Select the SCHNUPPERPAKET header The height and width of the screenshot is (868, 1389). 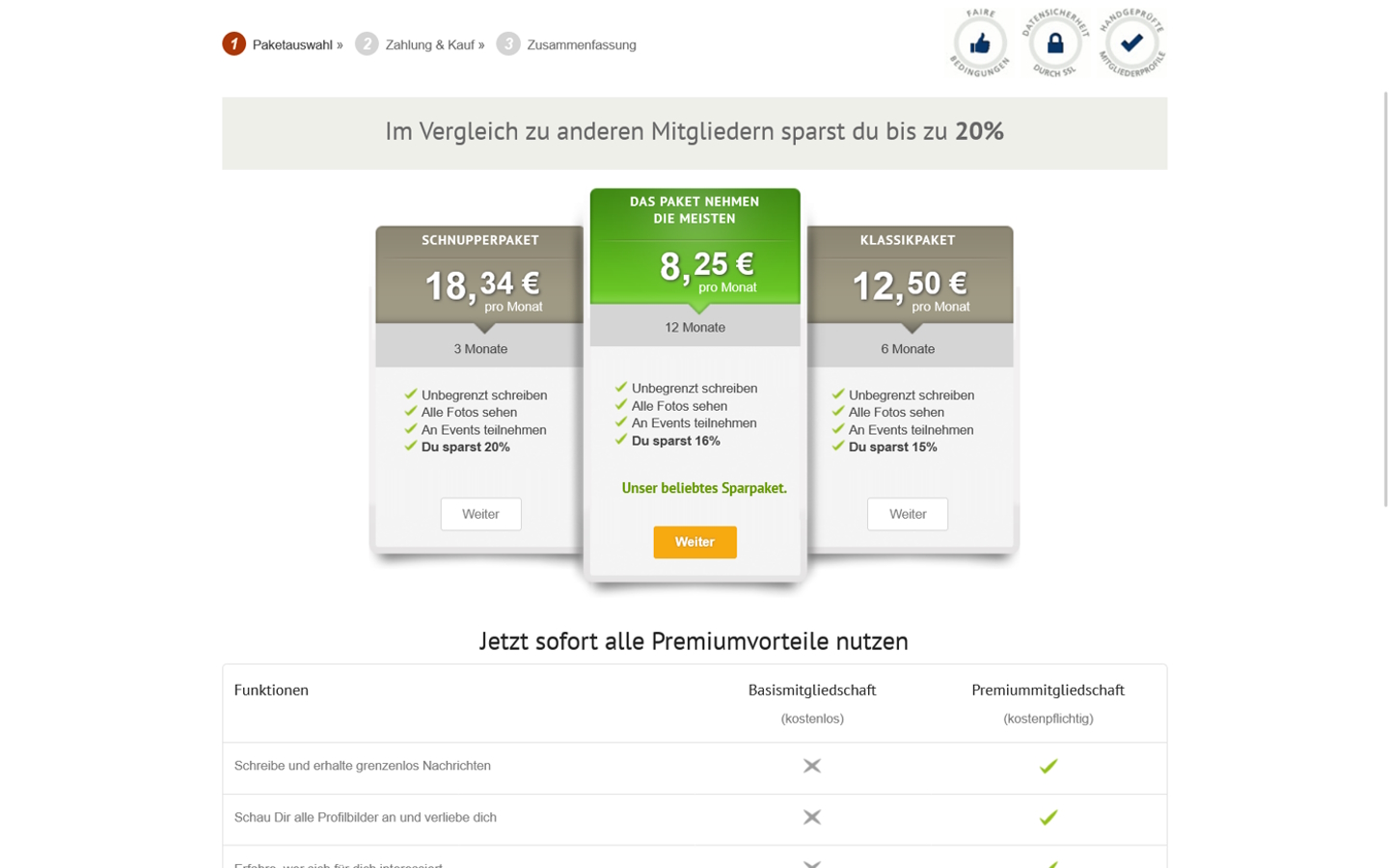(x=479, y=239)
